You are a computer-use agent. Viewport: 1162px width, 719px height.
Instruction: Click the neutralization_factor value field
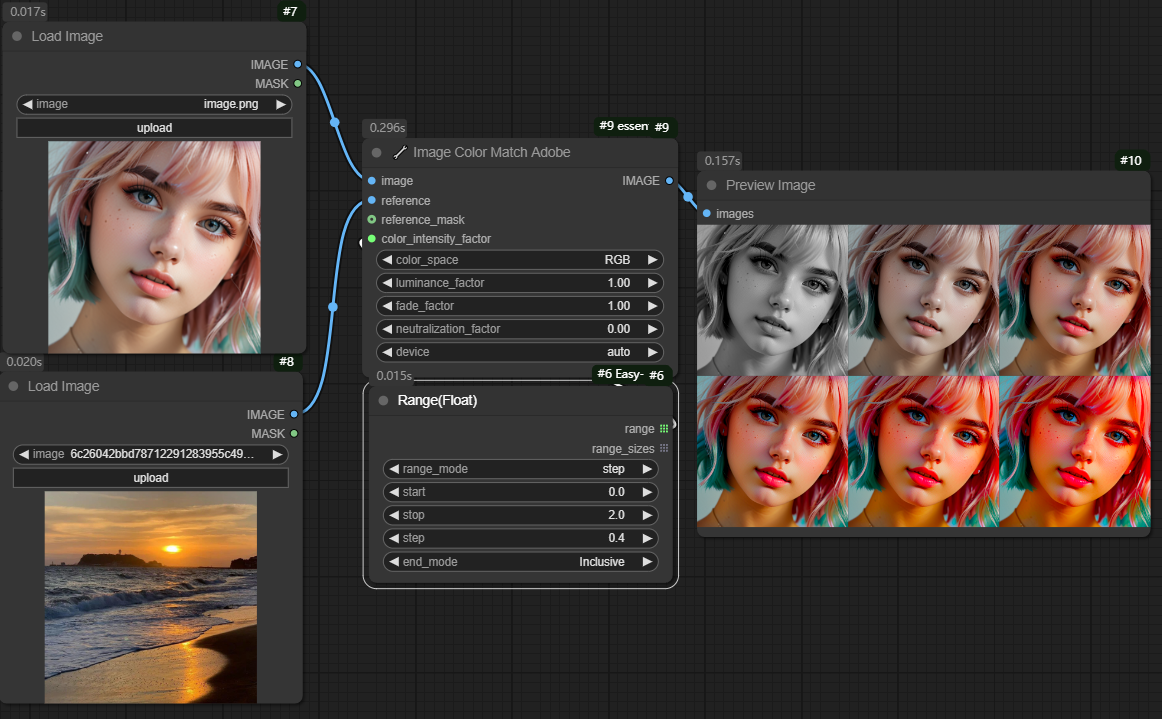[x=519, y=329]
